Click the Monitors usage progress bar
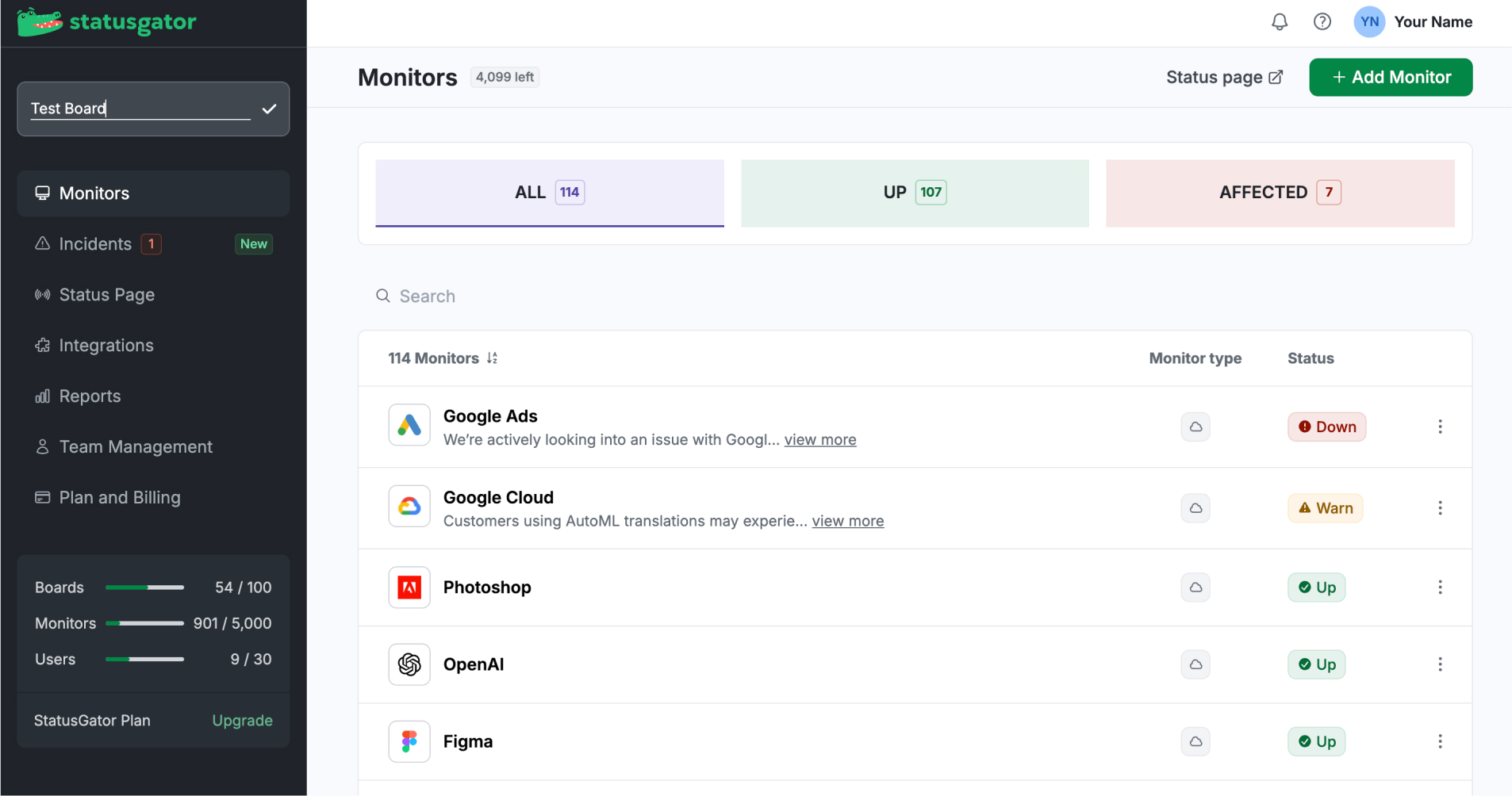The height and width of the screenshot is (796, 1512). [x=144, y=623]
